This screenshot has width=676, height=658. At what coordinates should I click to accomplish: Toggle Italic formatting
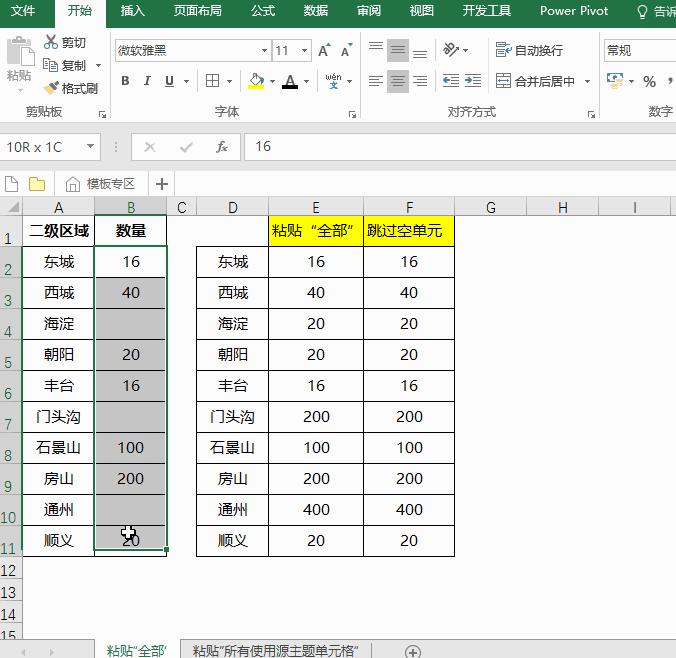click(147, 81)
